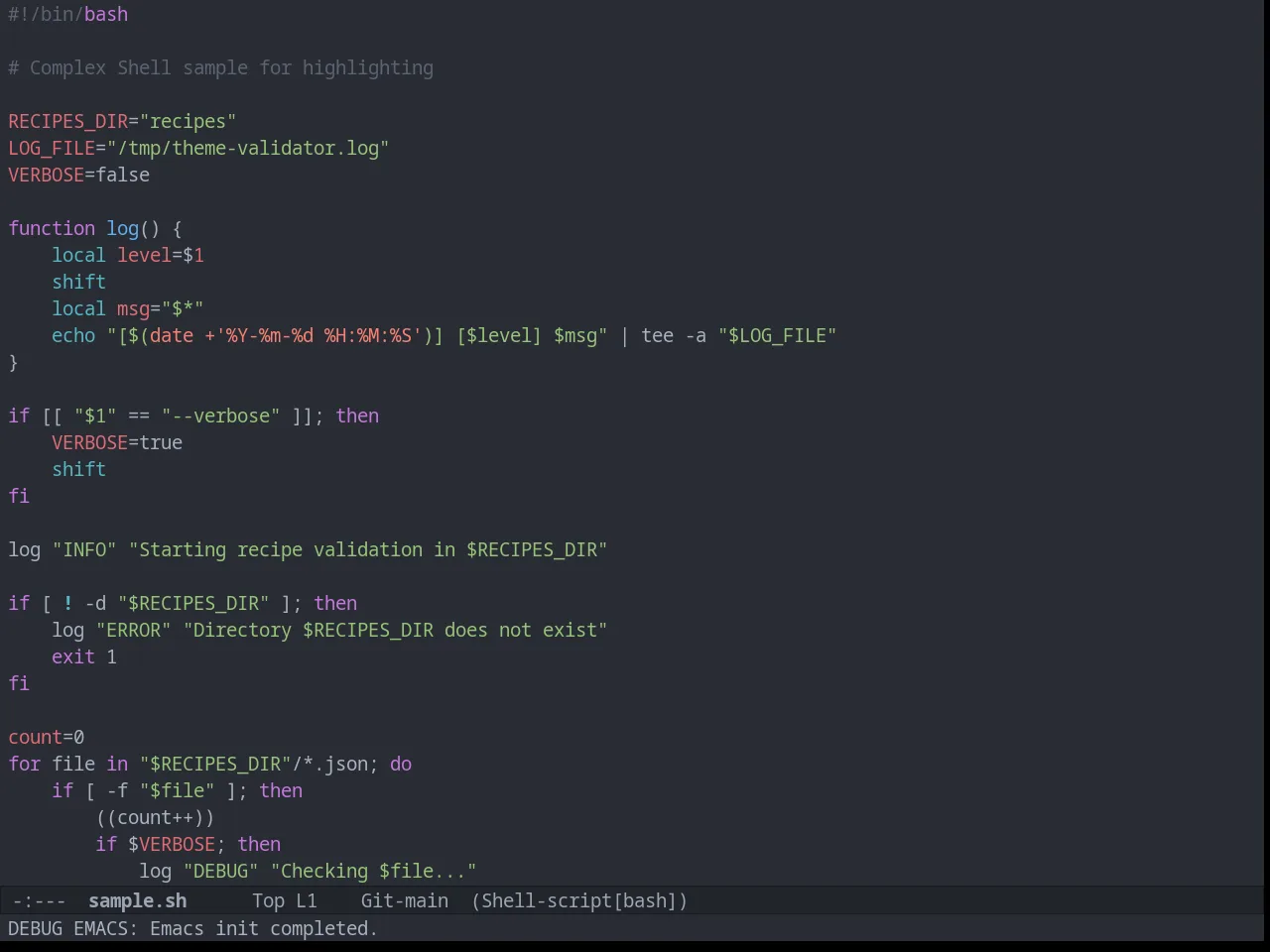Click the echo command in the log function
This screenshot has width=1270, height=952.
[x=73, y=335]
